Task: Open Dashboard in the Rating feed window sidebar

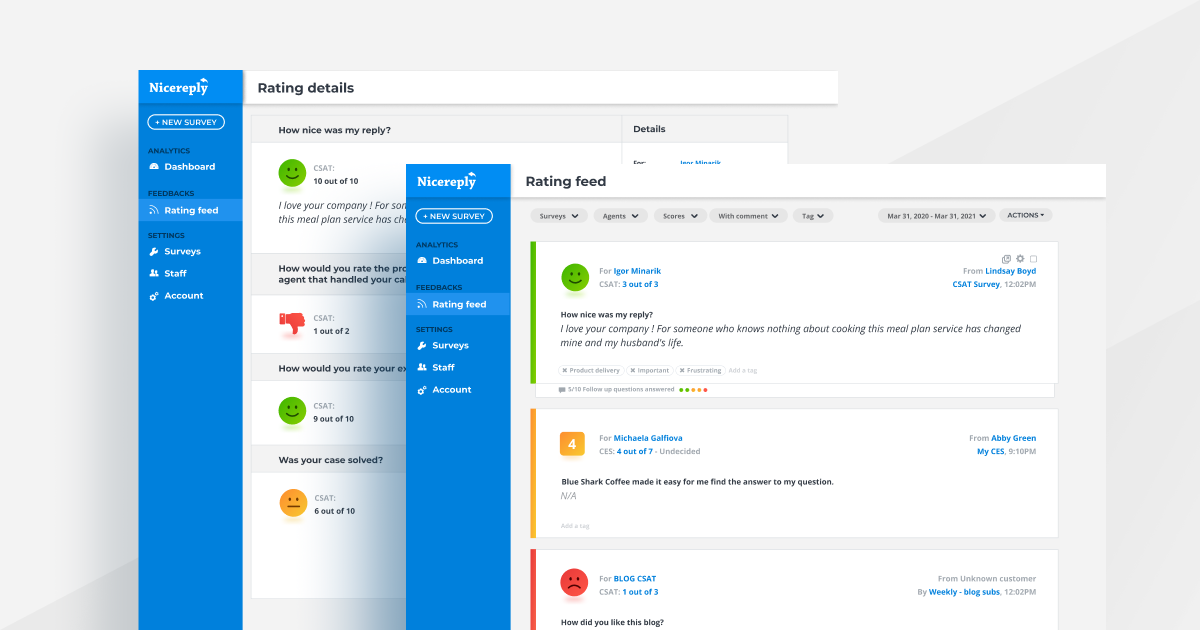Action: point(450,261)
